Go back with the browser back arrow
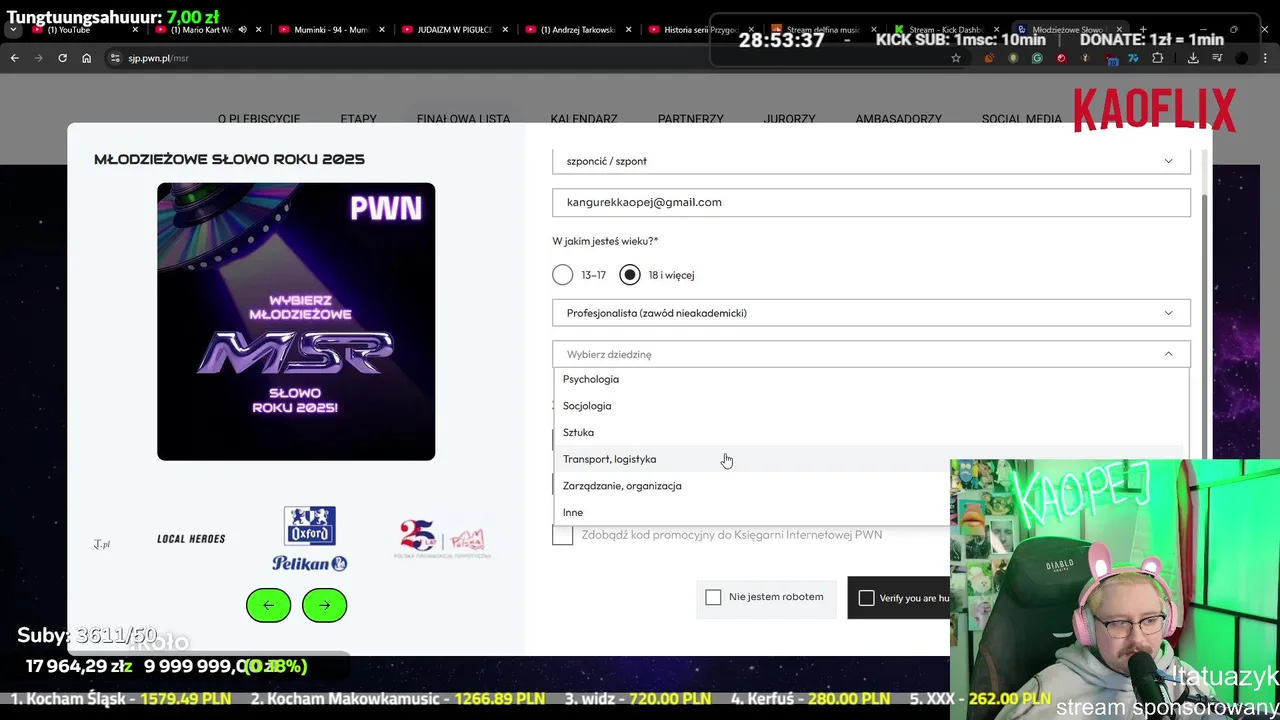The height and width of the screenshot is (720, 1280). [14, 58]
